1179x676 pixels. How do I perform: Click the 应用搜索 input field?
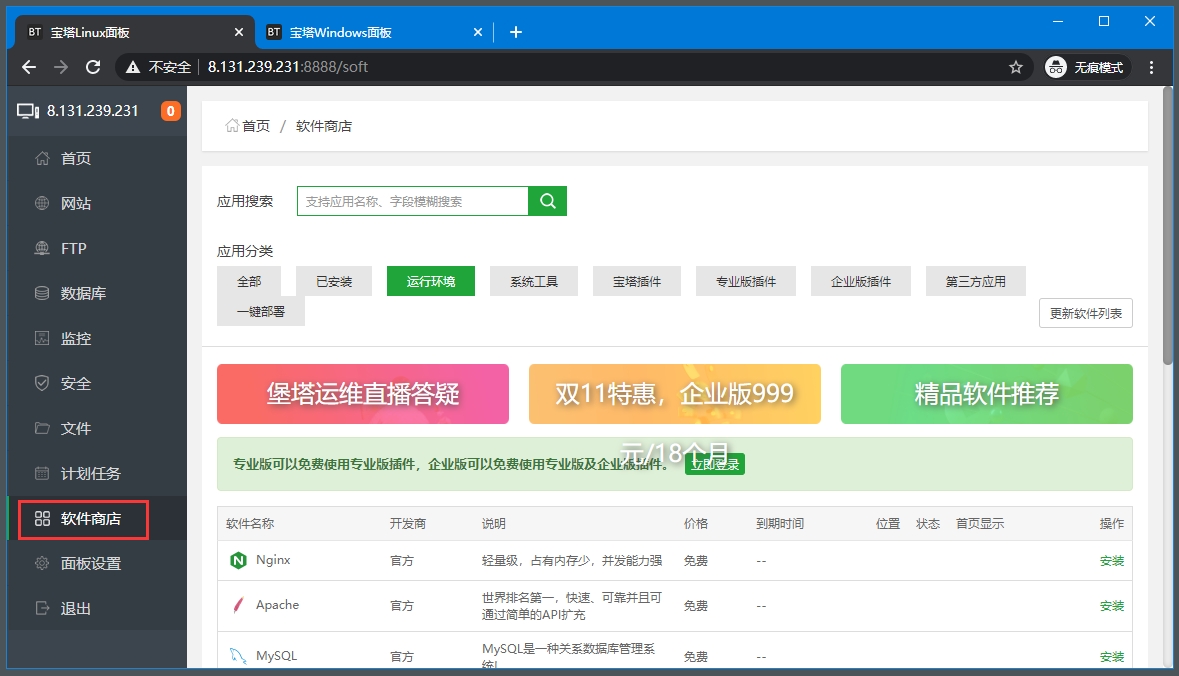point(412,201)
